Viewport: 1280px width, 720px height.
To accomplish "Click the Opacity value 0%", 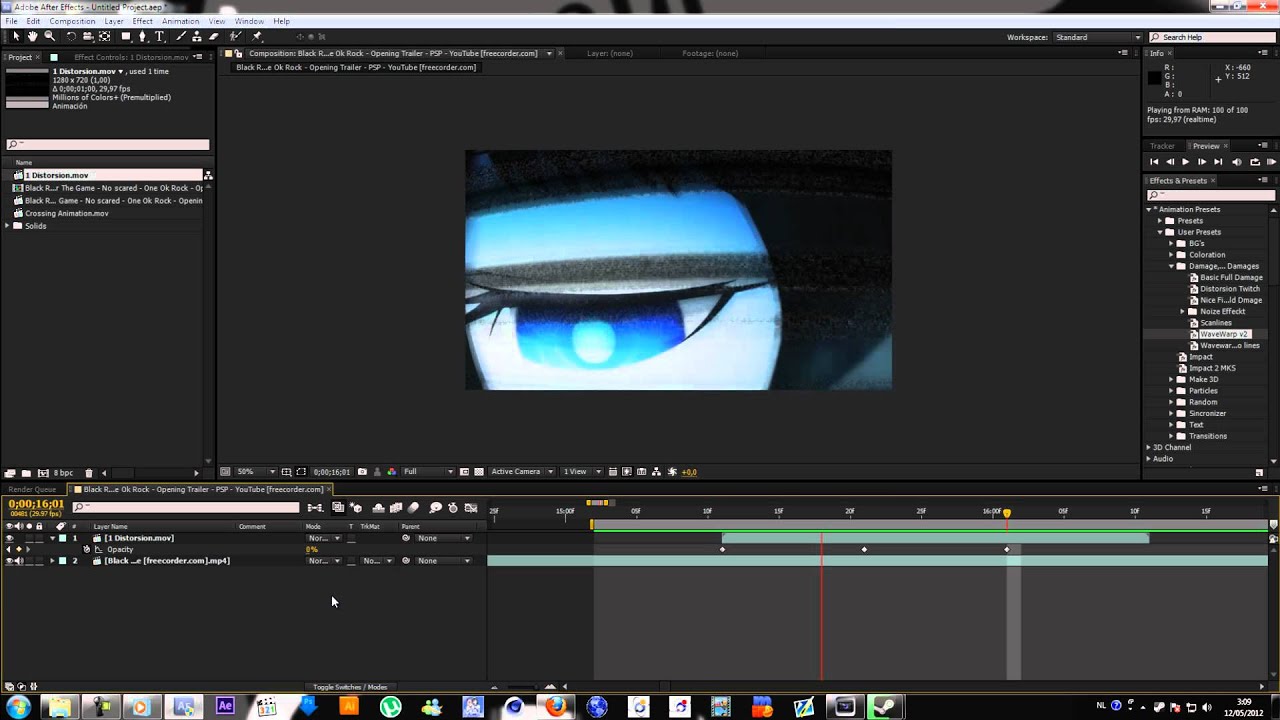I will [312, 550].
